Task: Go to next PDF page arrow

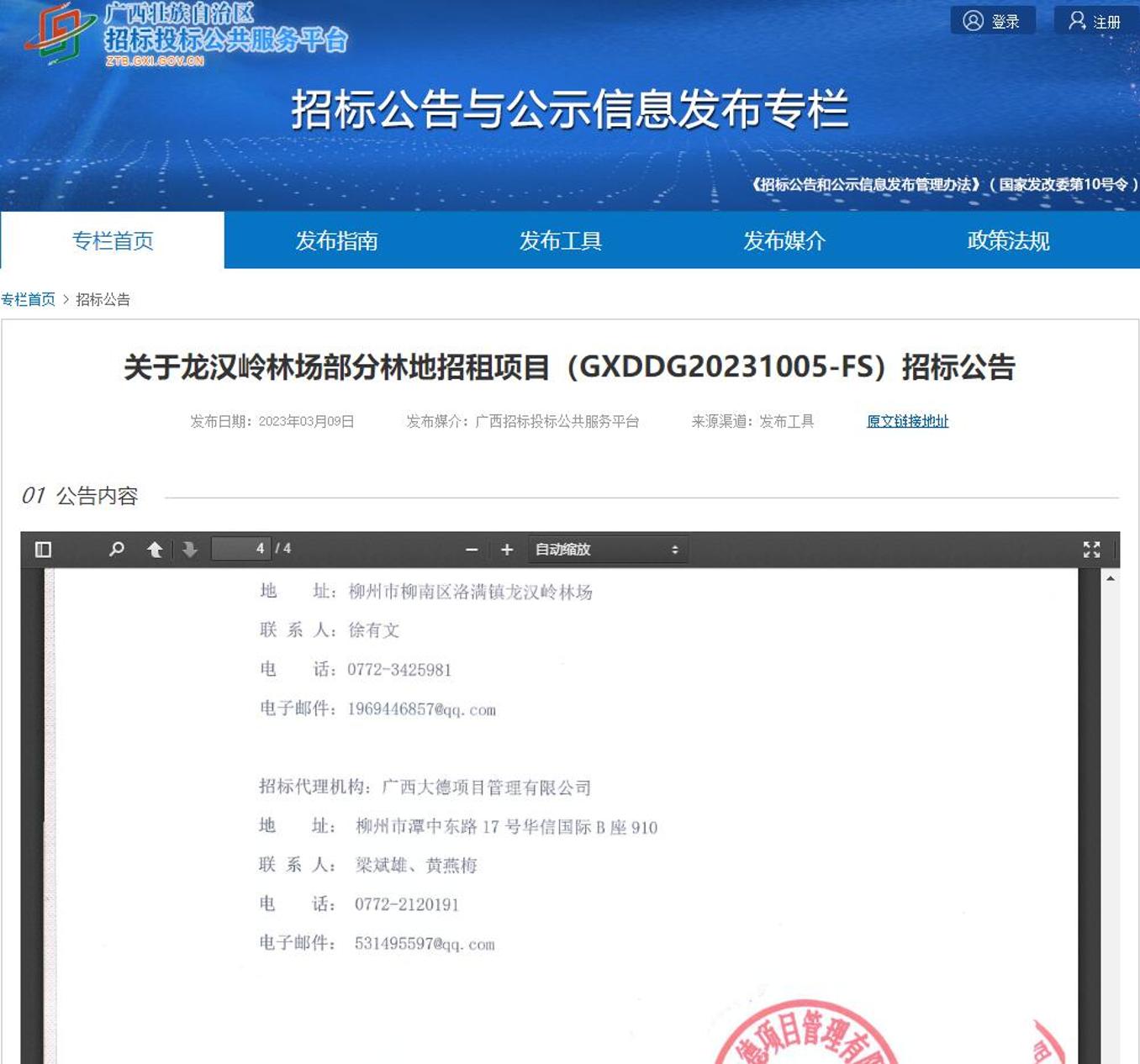Action: click(190, 550)
